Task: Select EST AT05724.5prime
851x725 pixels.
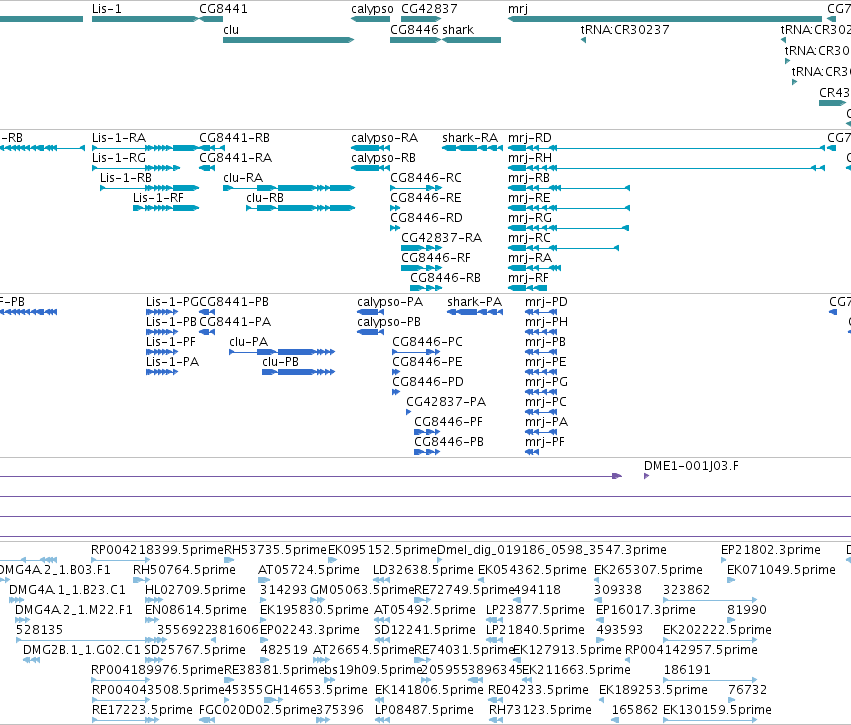Action: 309,570
